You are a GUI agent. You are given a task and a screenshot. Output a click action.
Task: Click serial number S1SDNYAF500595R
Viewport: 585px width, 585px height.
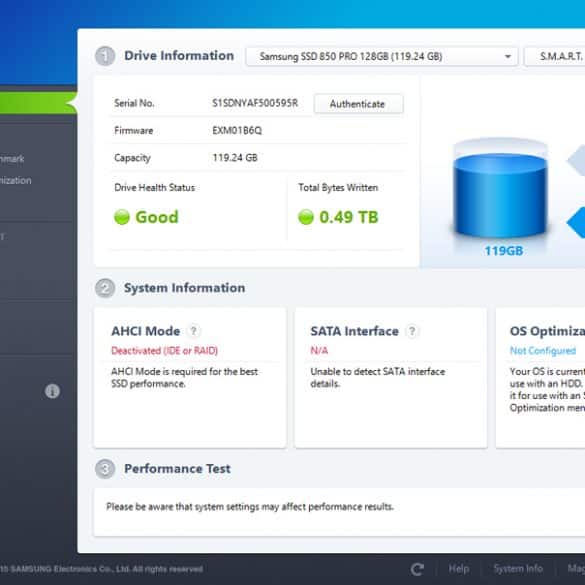pyautogui.click(x=255, y=103)
